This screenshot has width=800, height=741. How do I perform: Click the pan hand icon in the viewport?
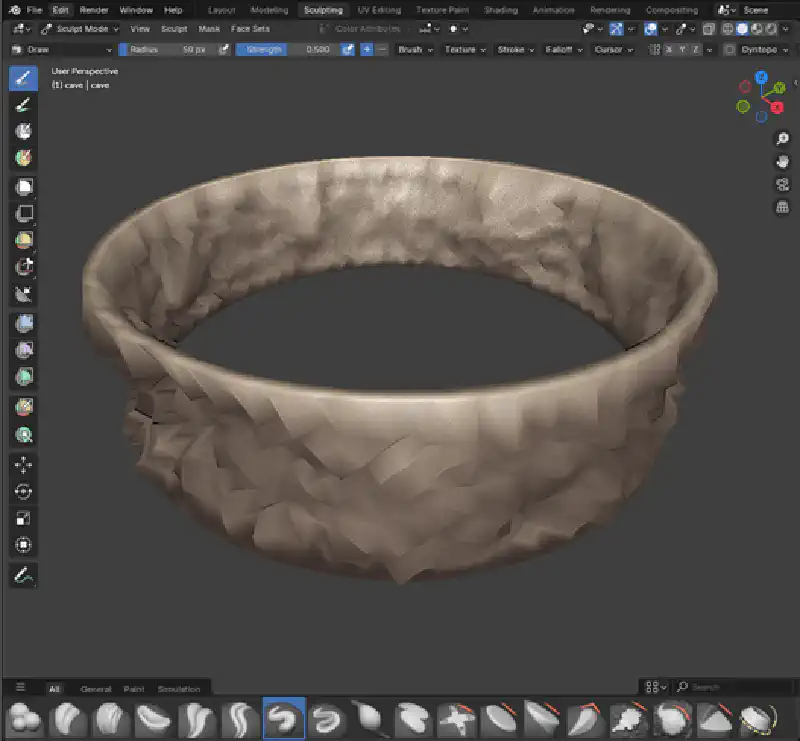coord(782,160)
